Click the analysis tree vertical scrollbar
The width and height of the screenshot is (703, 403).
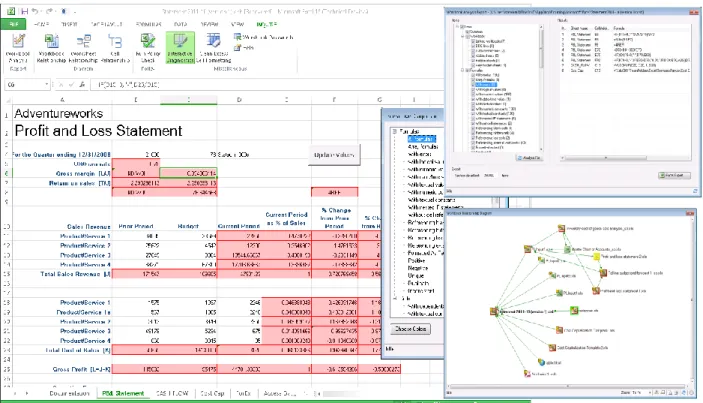coord(541,88)
